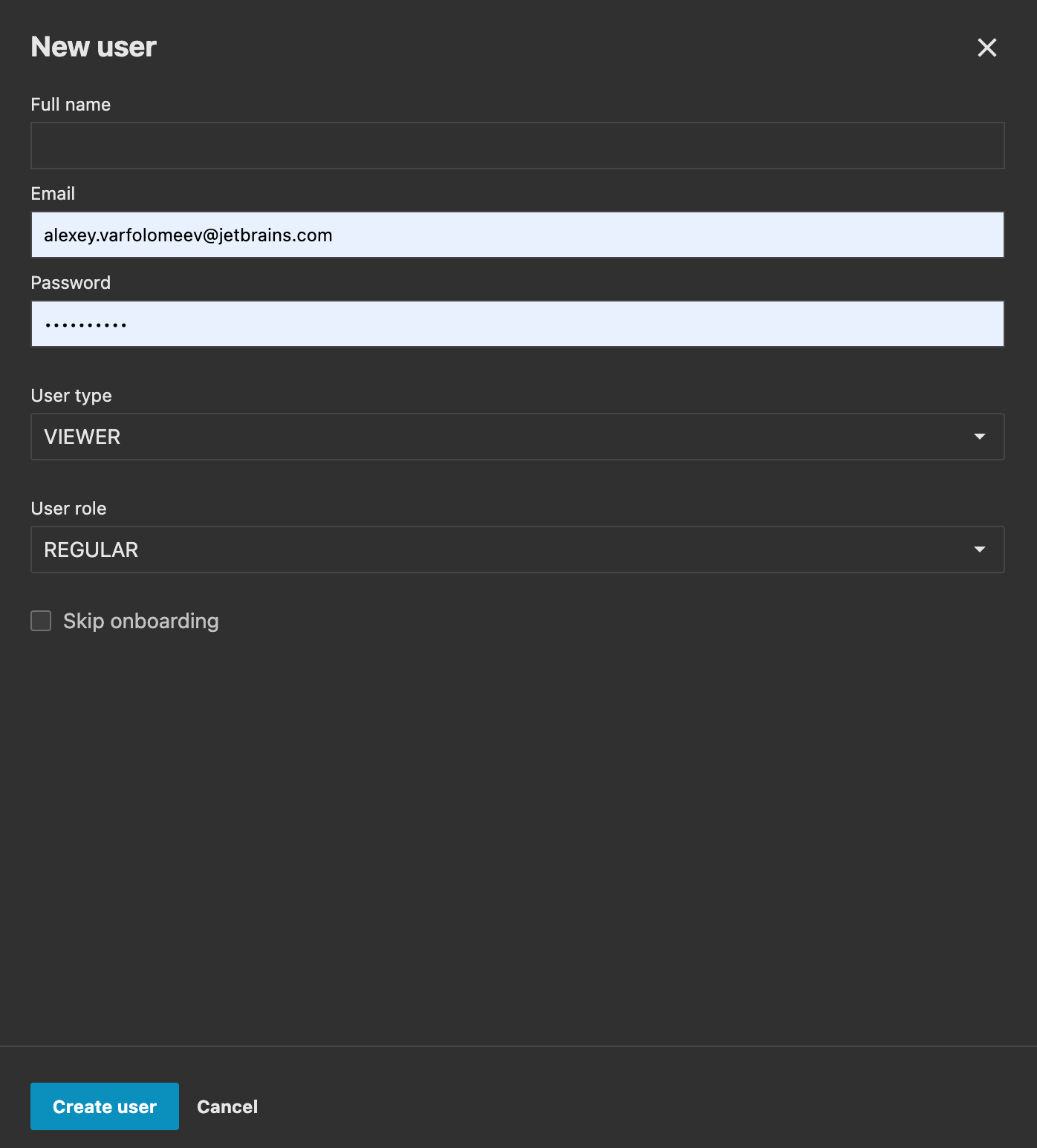Click the Full name field label
Viewport: 1037px width, 1148px height.
(x=71, y=105)
